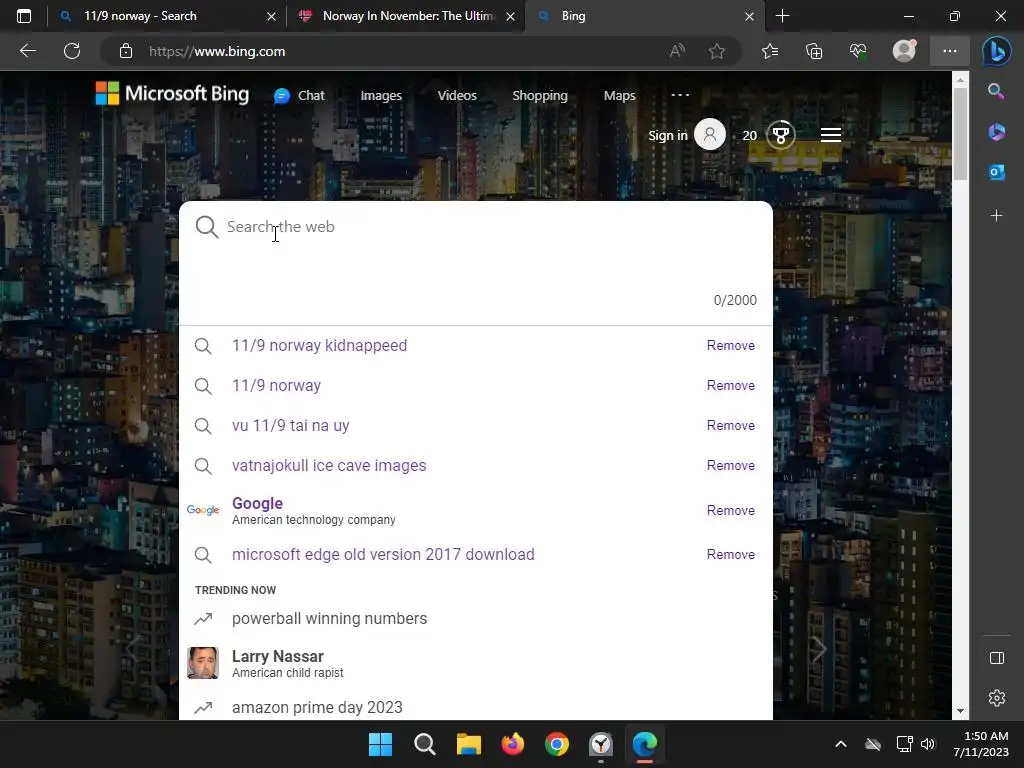
Task: Click the Microsoft Bing logo
Action: coord(172,93)
